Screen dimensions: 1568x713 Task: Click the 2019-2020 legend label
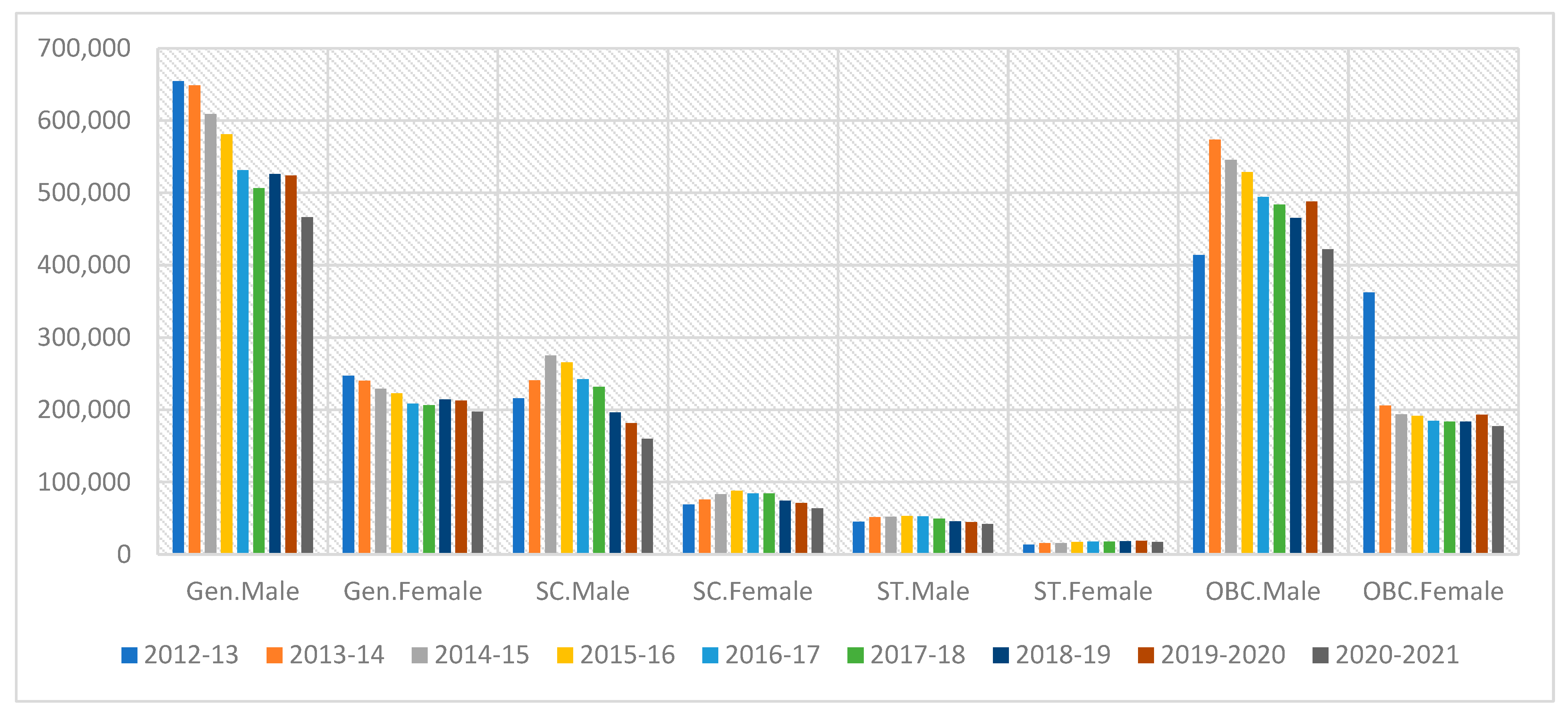pos(1222,655)
